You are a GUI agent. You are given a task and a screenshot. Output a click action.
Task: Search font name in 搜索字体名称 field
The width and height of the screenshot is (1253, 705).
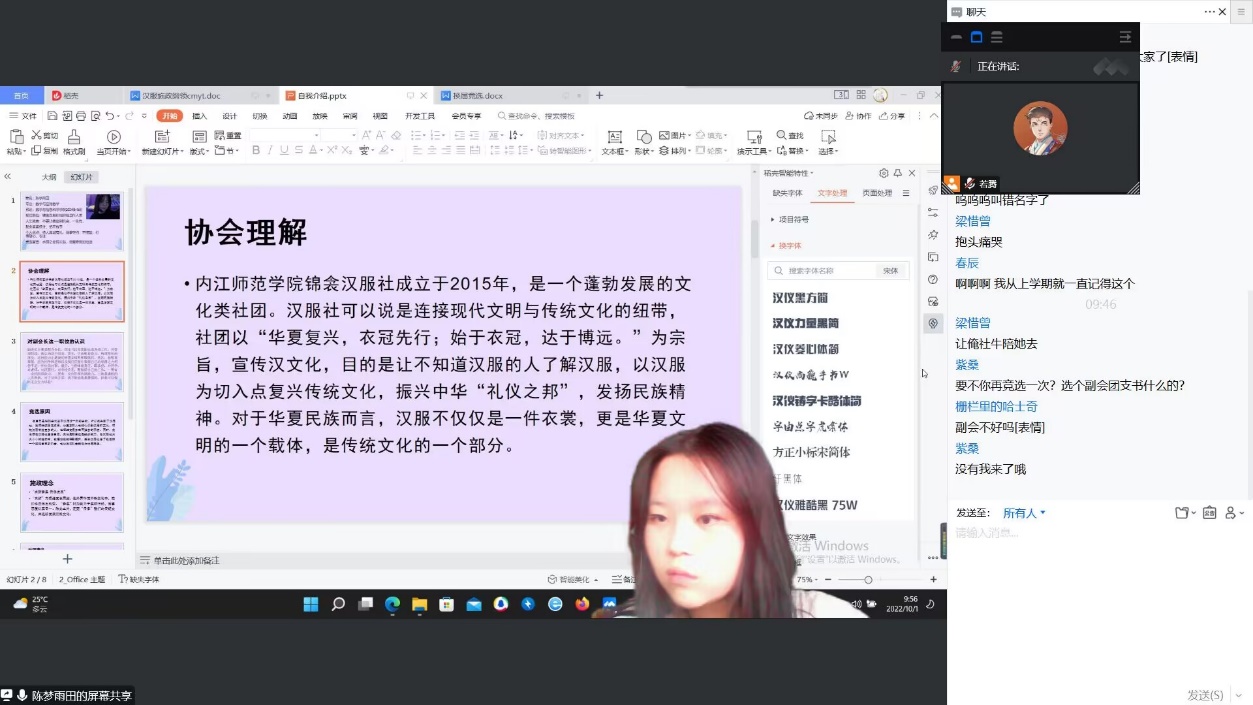(822, 271)
